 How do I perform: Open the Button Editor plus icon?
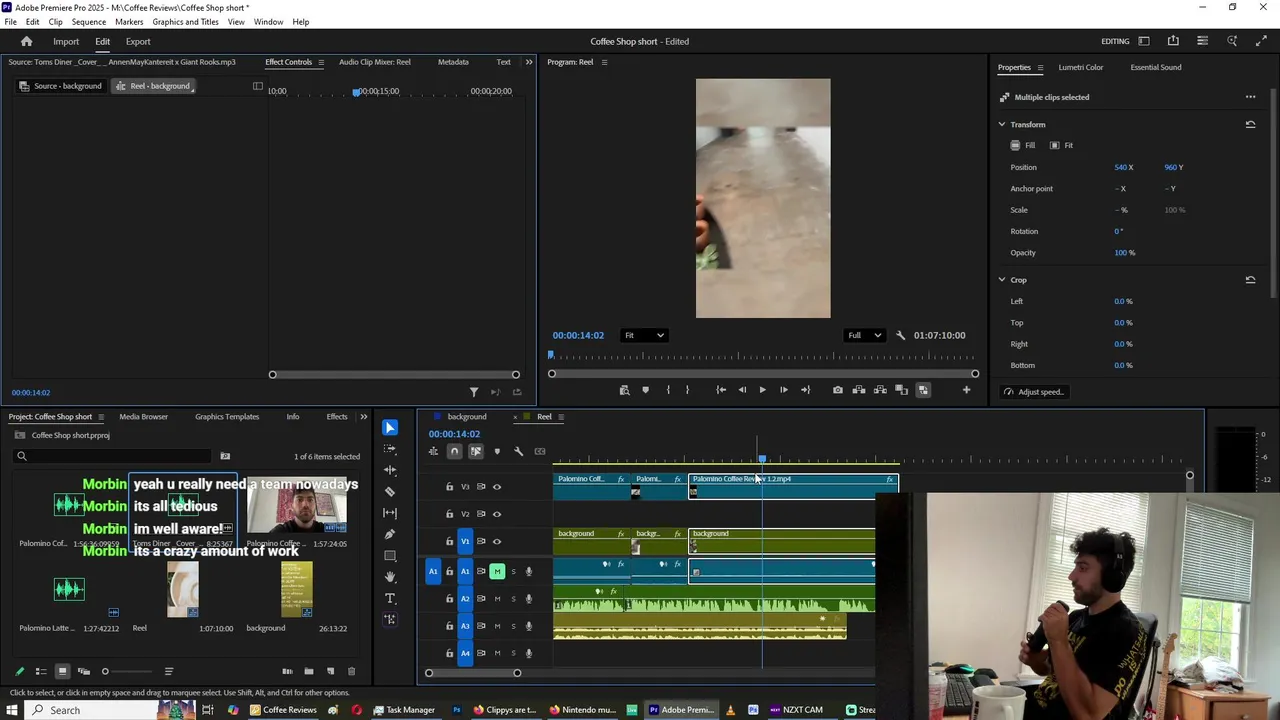pos(966,390)
